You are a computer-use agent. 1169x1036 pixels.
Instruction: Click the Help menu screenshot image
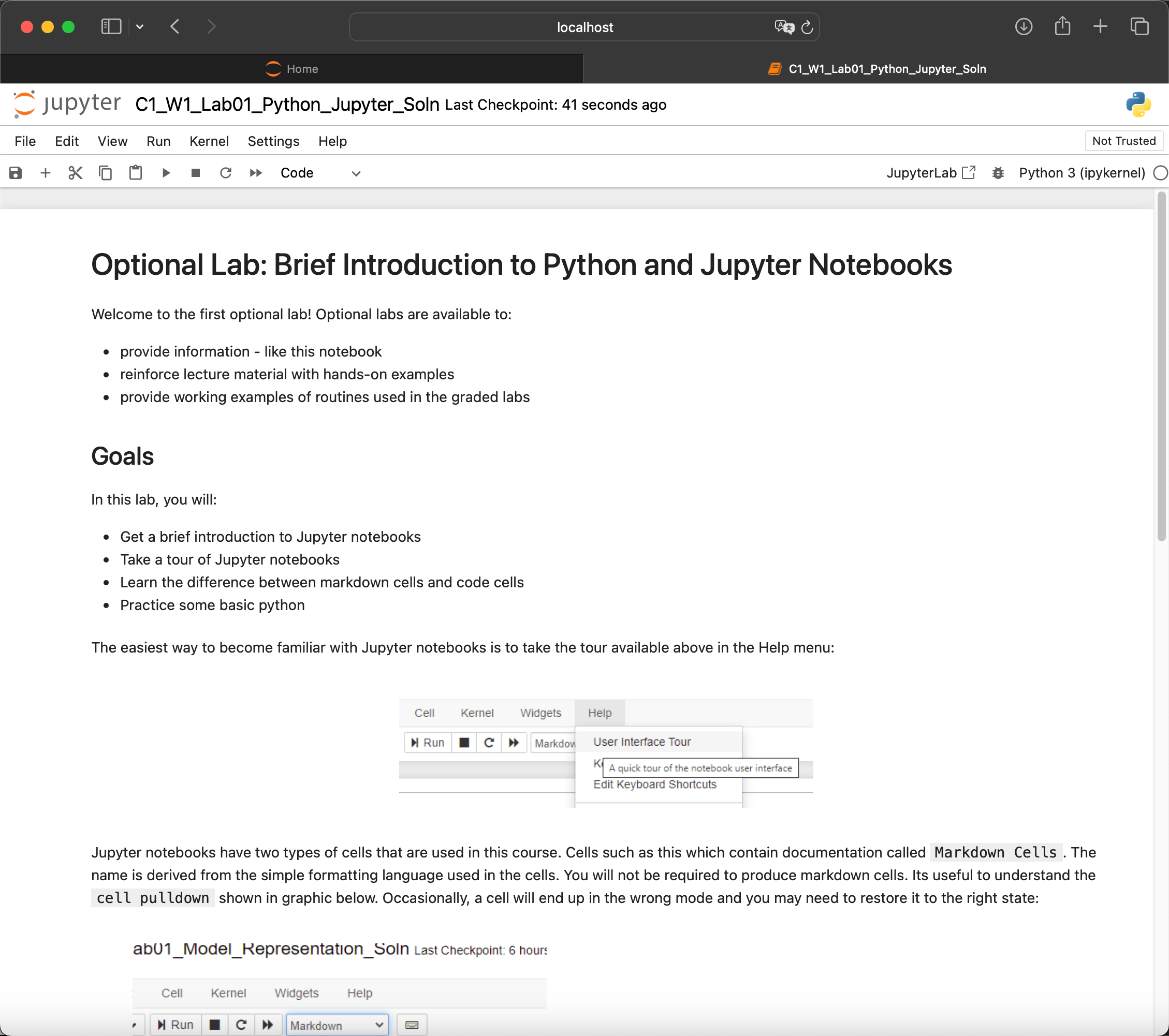click(x=606, y=753)
